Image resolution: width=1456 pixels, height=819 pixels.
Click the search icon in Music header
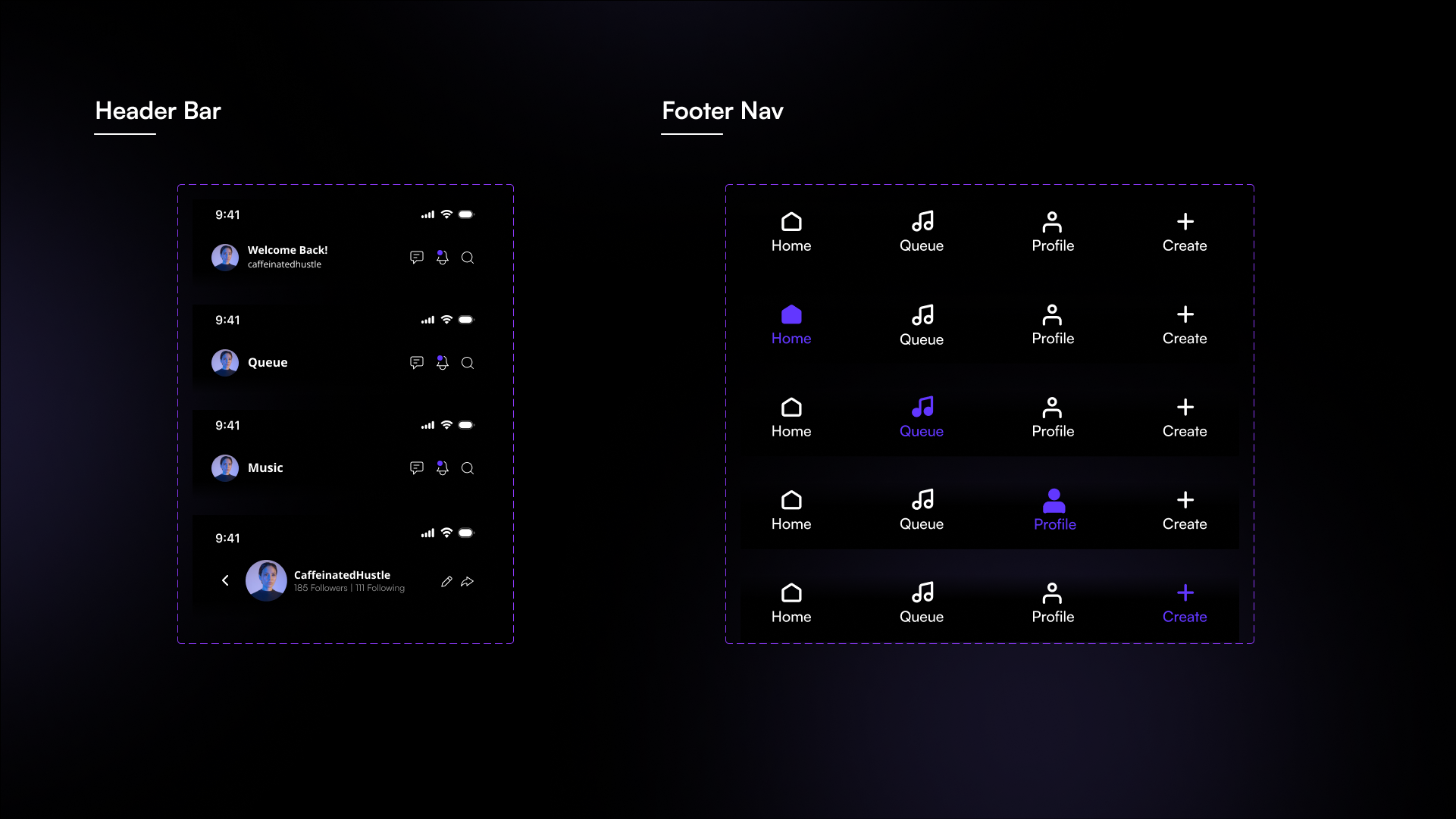click(x=468, y=468)
